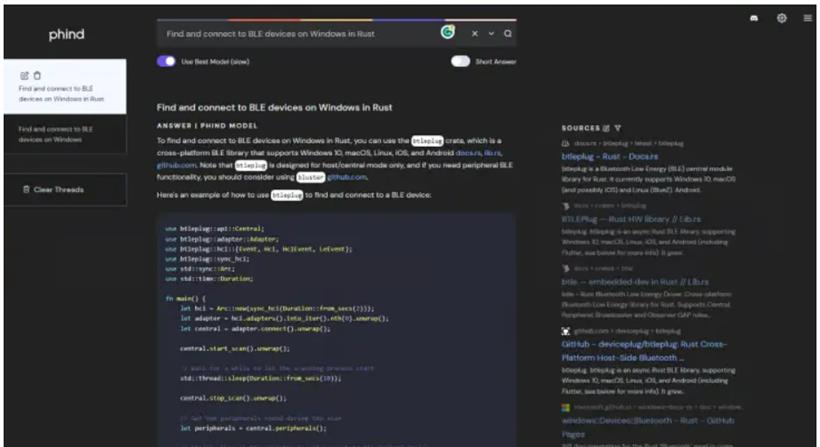Click the SOURCES heading text
Screen dimensions: 820x447
tap(580, 128)
